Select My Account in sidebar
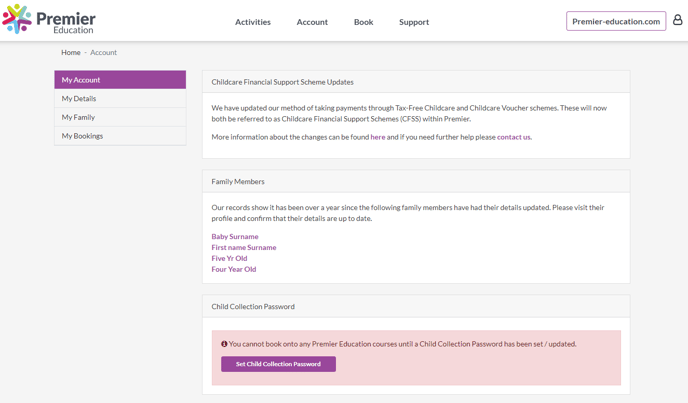The image size is (688, 403). [x=120, y=80]
